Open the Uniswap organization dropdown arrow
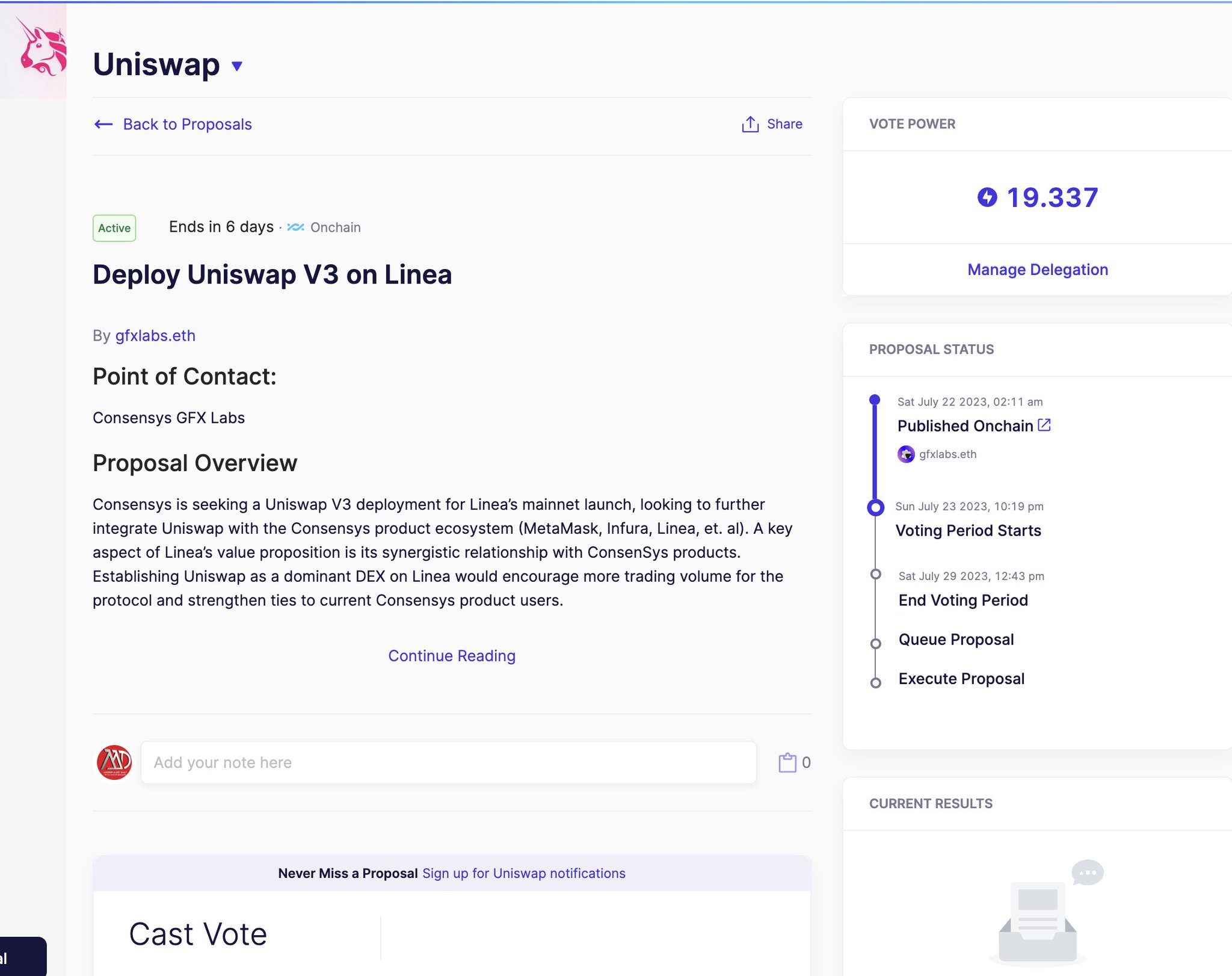The width and height of the screenshot is (1232, 976). [x=237, y=66]
